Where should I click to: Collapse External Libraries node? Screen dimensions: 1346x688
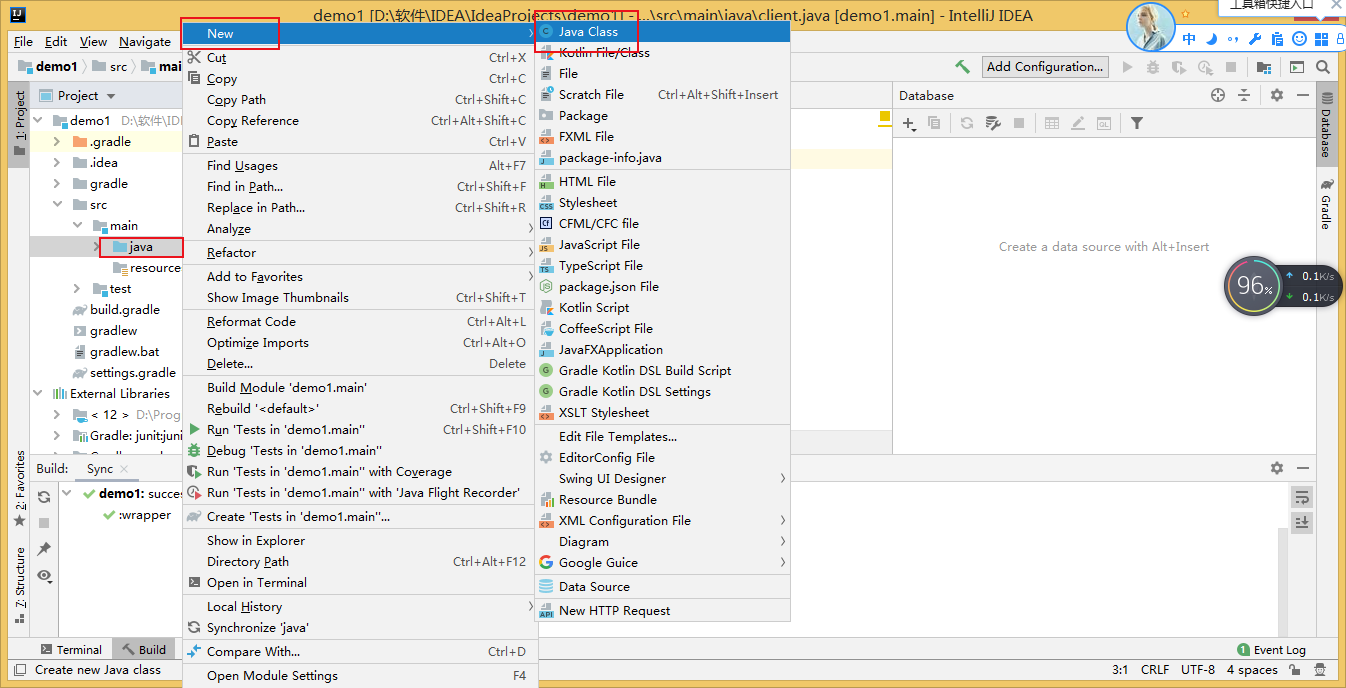pos(38,394)
